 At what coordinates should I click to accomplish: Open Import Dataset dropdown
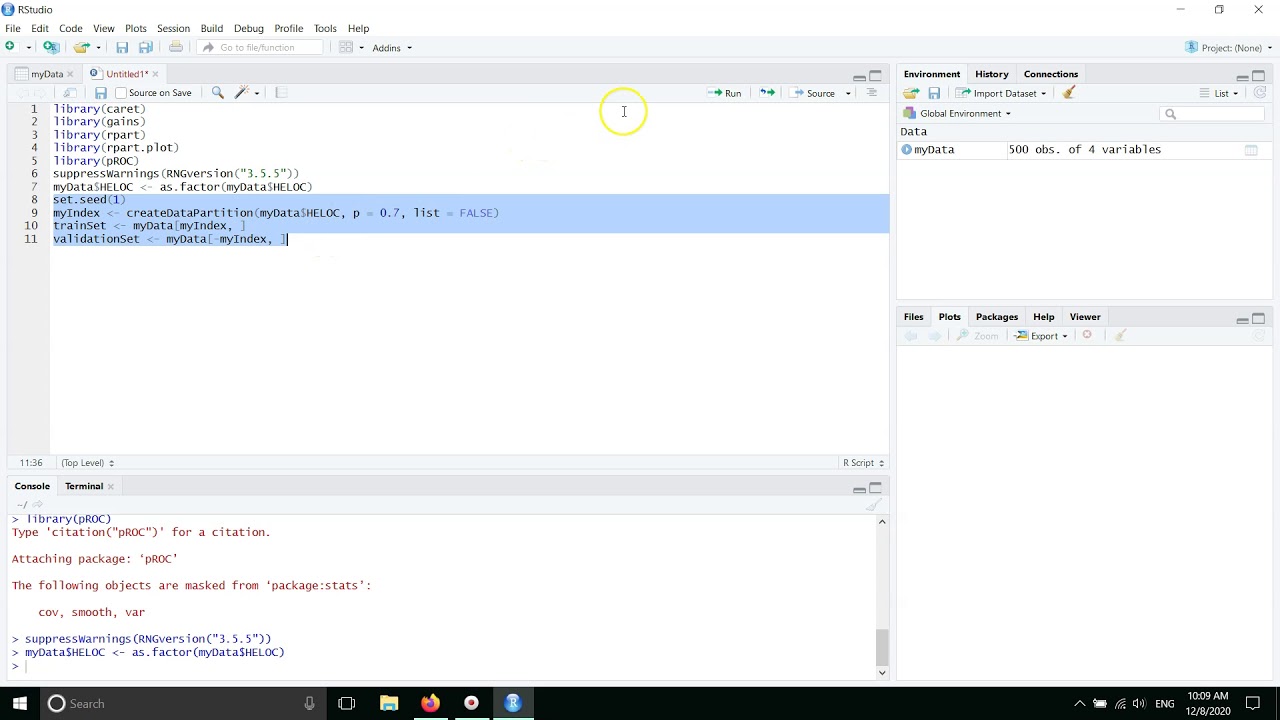pos(1001,93)
